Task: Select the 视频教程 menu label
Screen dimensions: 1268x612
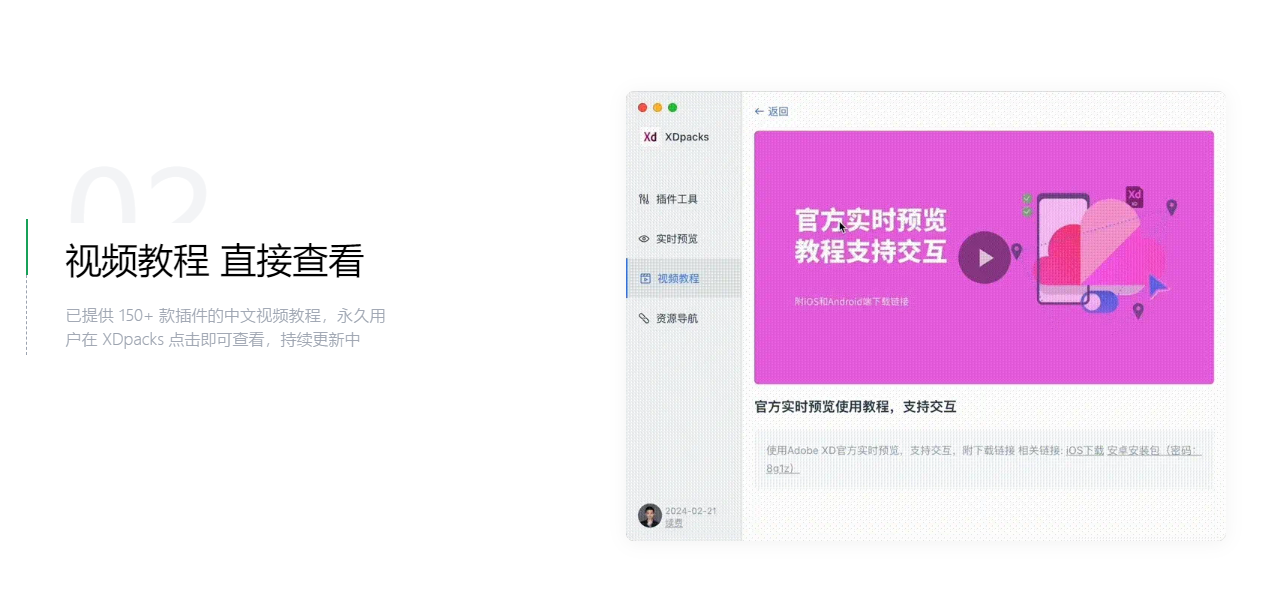Action: [x=678, y=278]
